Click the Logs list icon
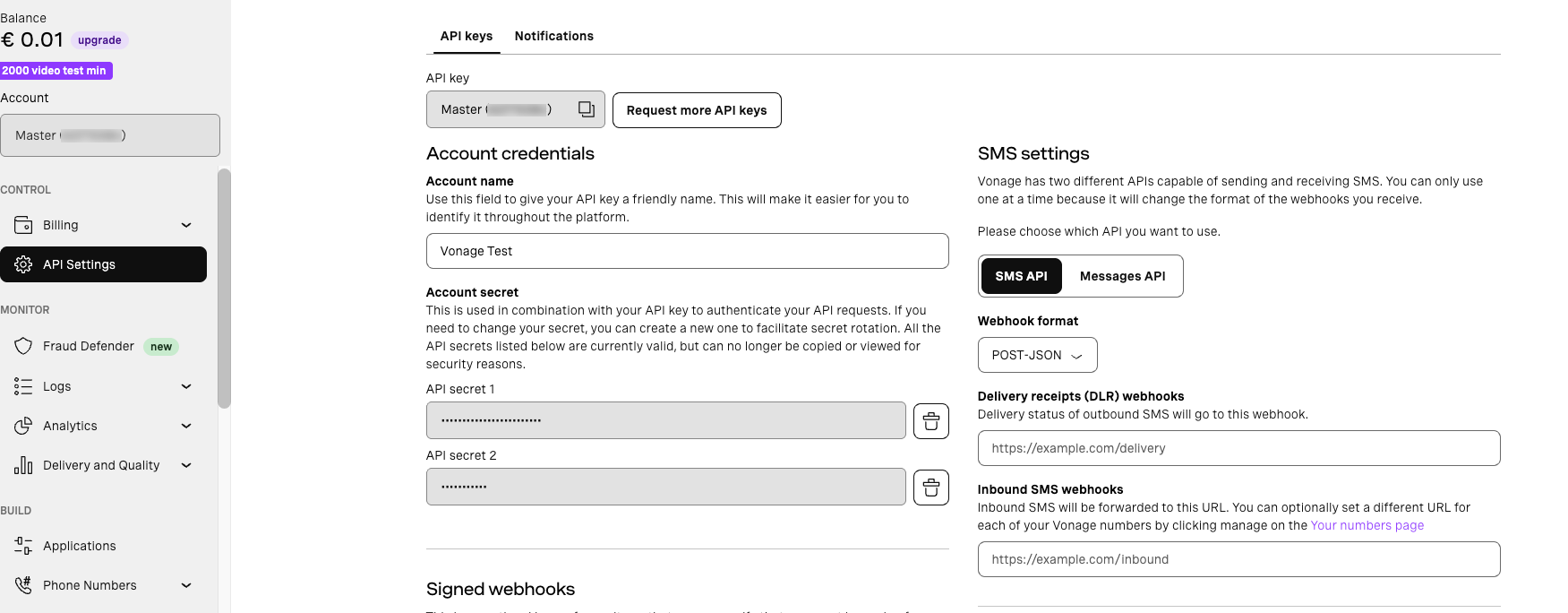This screenshot has height=613, width=1568. coord(23,386)
